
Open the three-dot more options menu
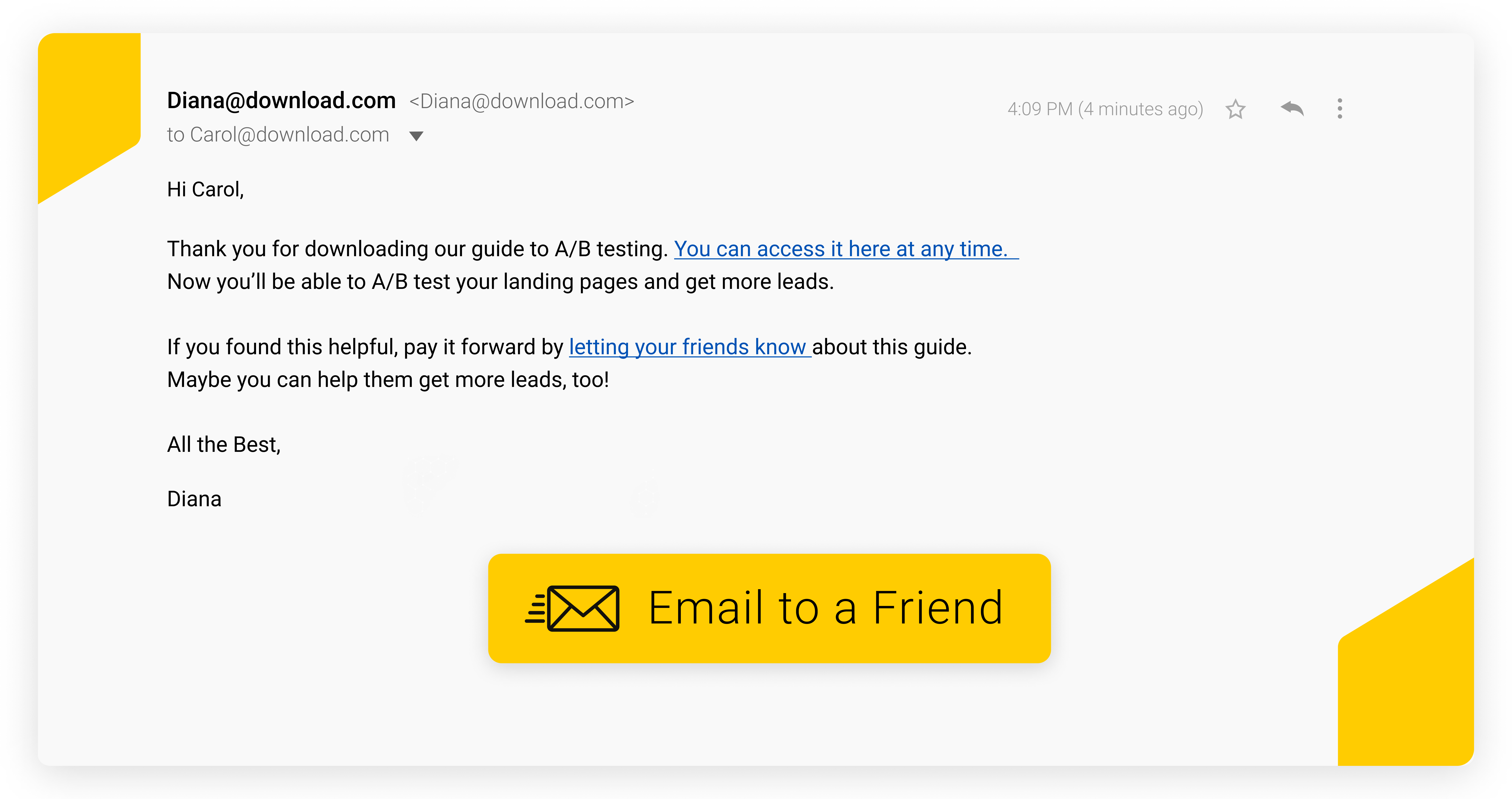(x=1339, y=109)
